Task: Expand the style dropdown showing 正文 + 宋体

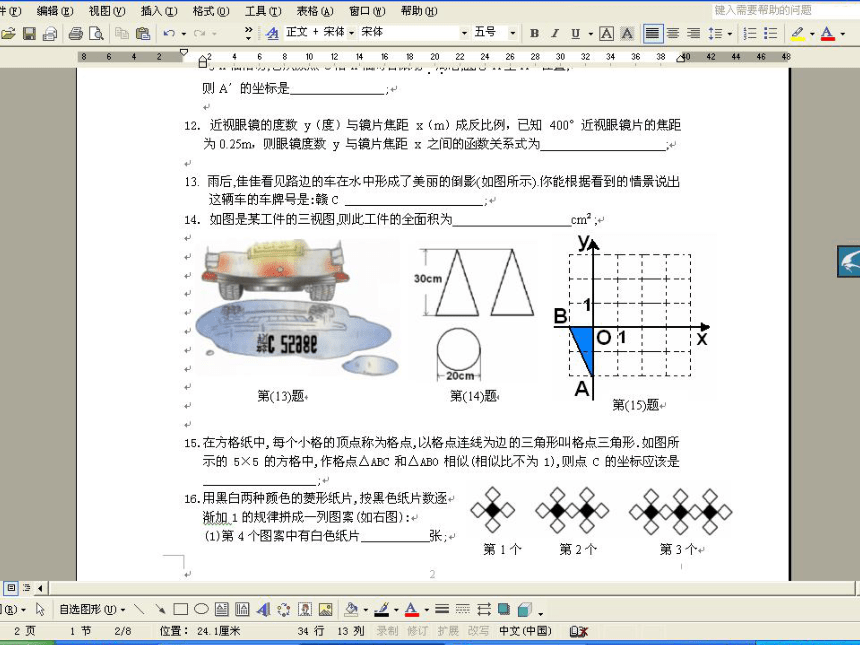Action: click(352, 33)
